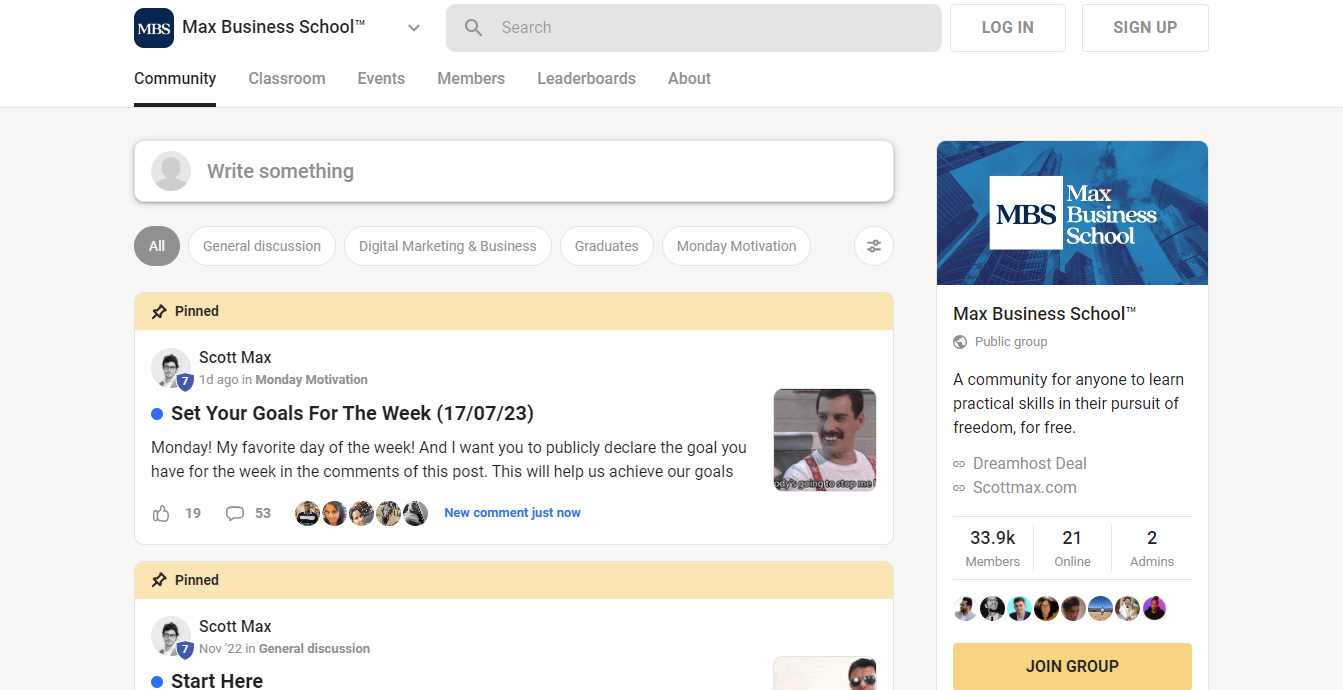Like the Set Your Goals post
Image resolution: width=1343 pixels, height=690 pixels.
pos(161,513)
